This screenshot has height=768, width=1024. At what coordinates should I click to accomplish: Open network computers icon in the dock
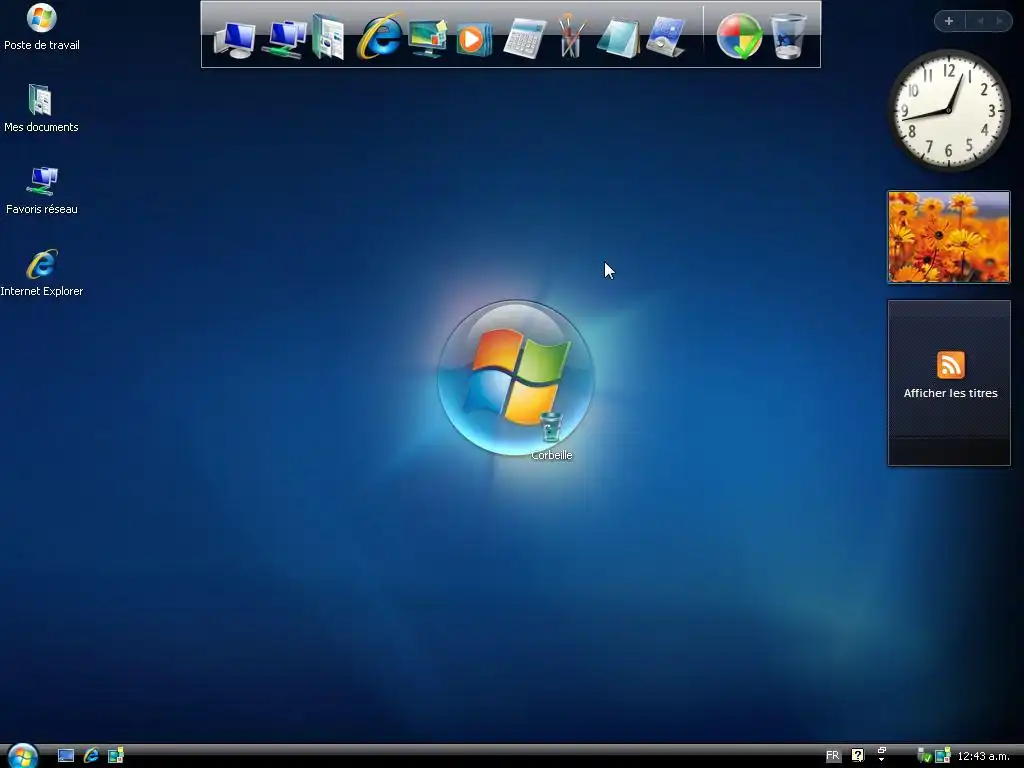285,39
